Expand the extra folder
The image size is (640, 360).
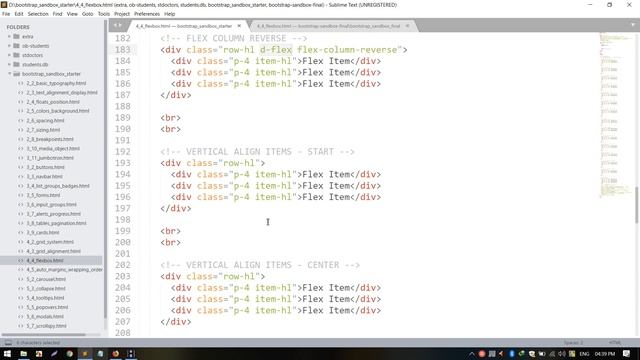coord(9,36)
